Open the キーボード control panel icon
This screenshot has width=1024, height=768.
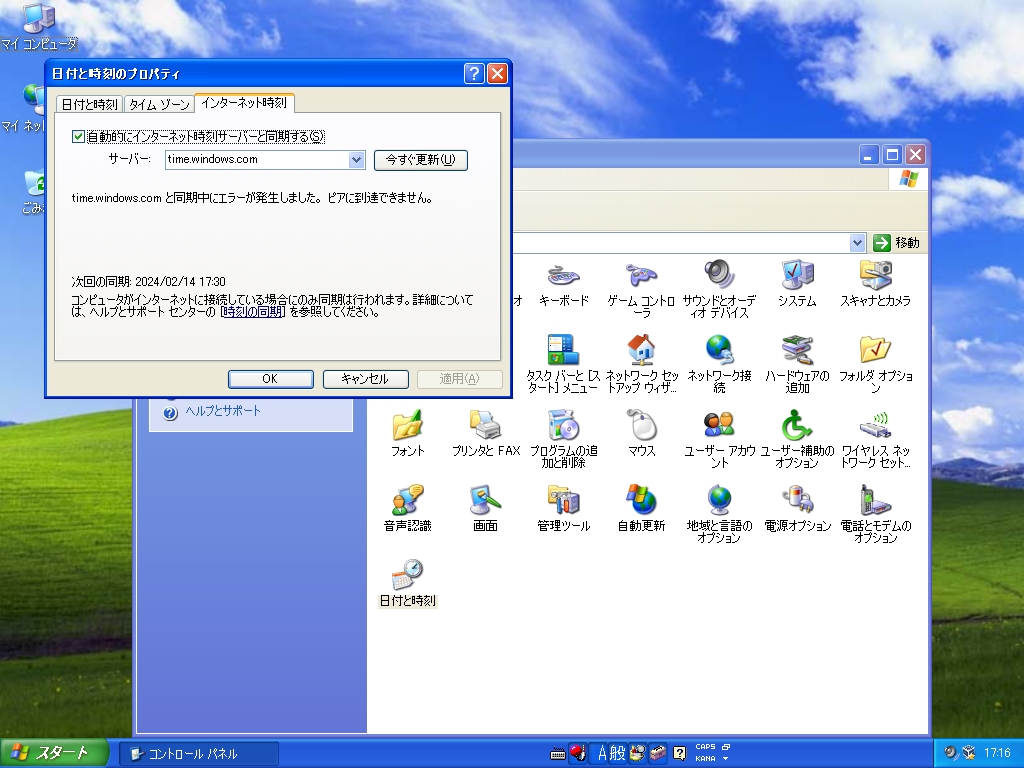pyautogui.click(x=563, y=285)
